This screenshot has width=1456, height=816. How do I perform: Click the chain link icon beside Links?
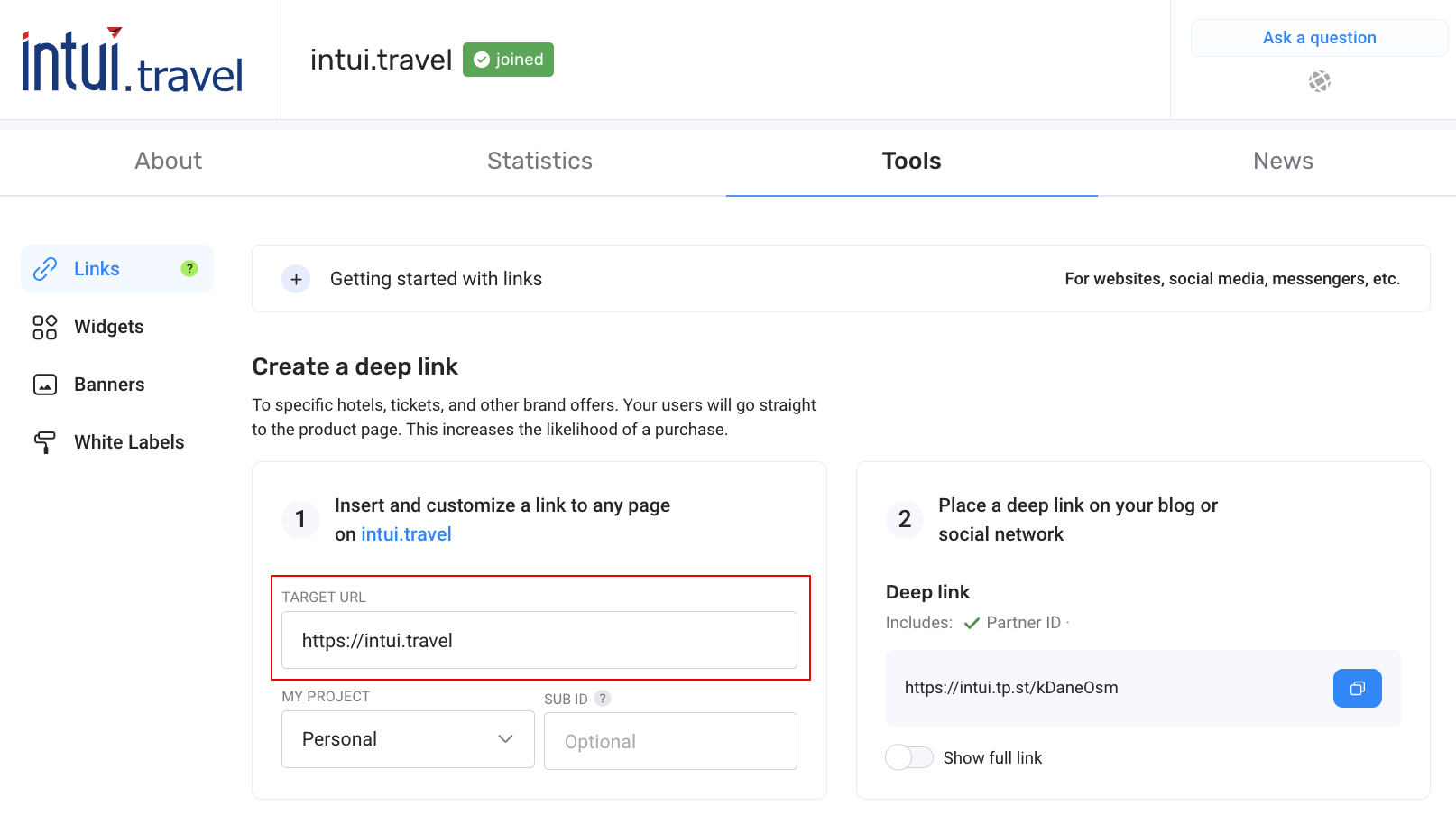click(45, 269)
